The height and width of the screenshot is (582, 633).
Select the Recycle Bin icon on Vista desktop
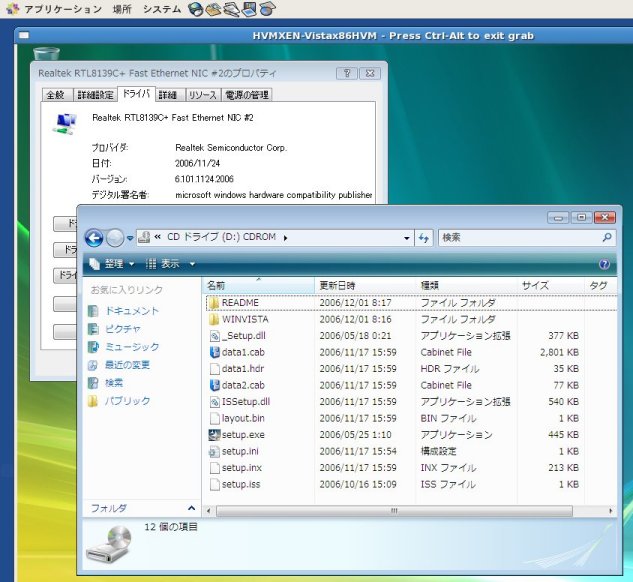point(46,53)
